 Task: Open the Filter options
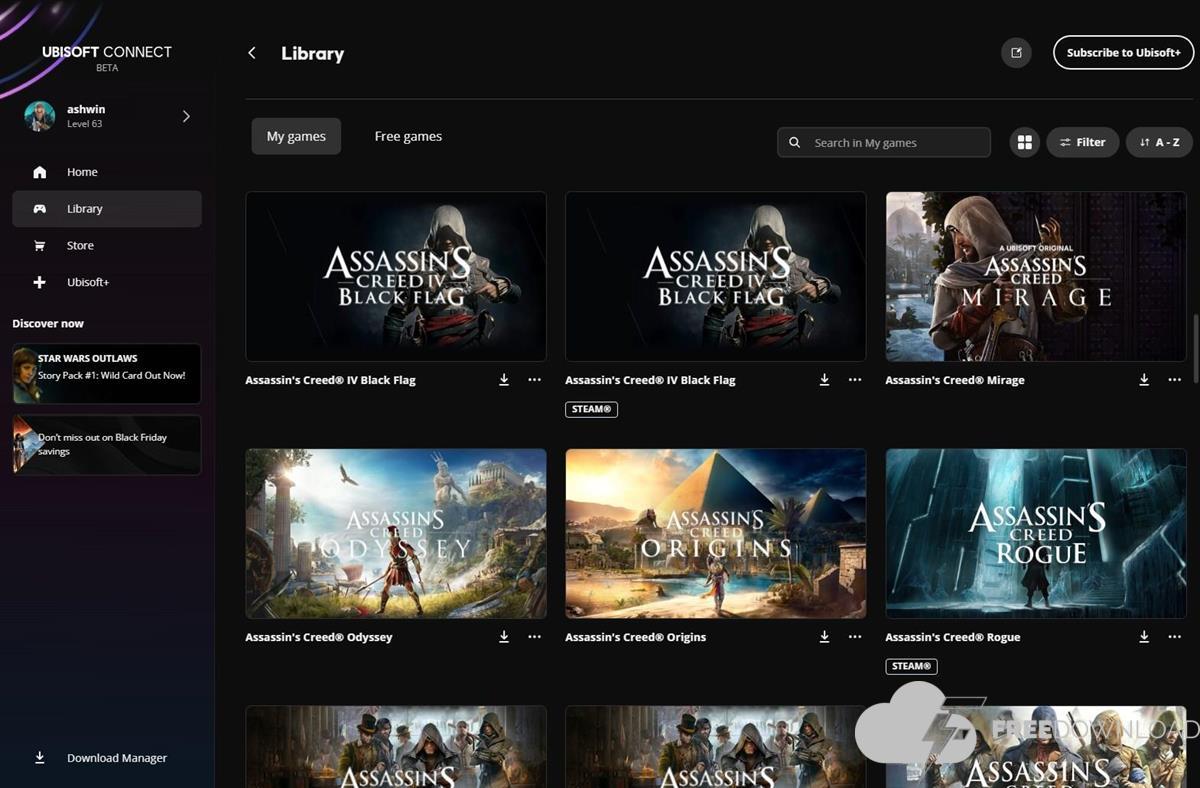click(x=1082, y=143)
